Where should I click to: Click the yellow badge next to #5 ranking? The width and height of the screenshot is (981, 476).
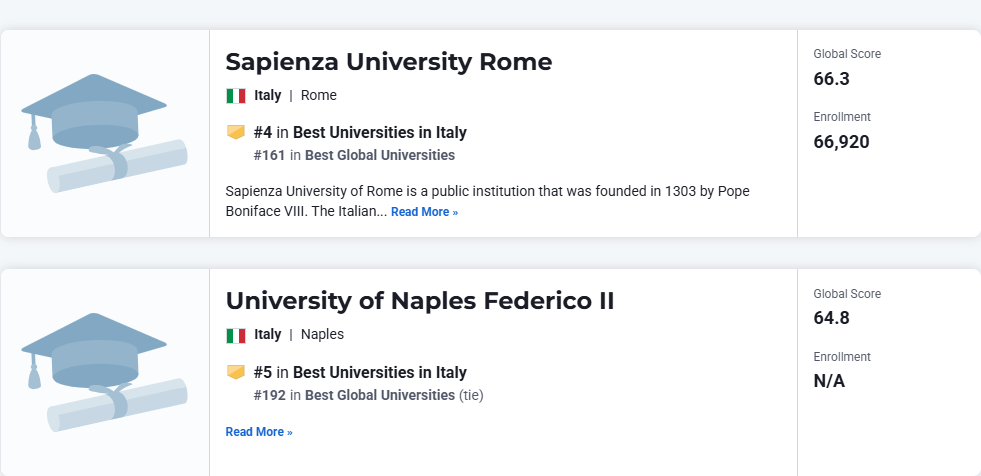(x=236, y=372)
